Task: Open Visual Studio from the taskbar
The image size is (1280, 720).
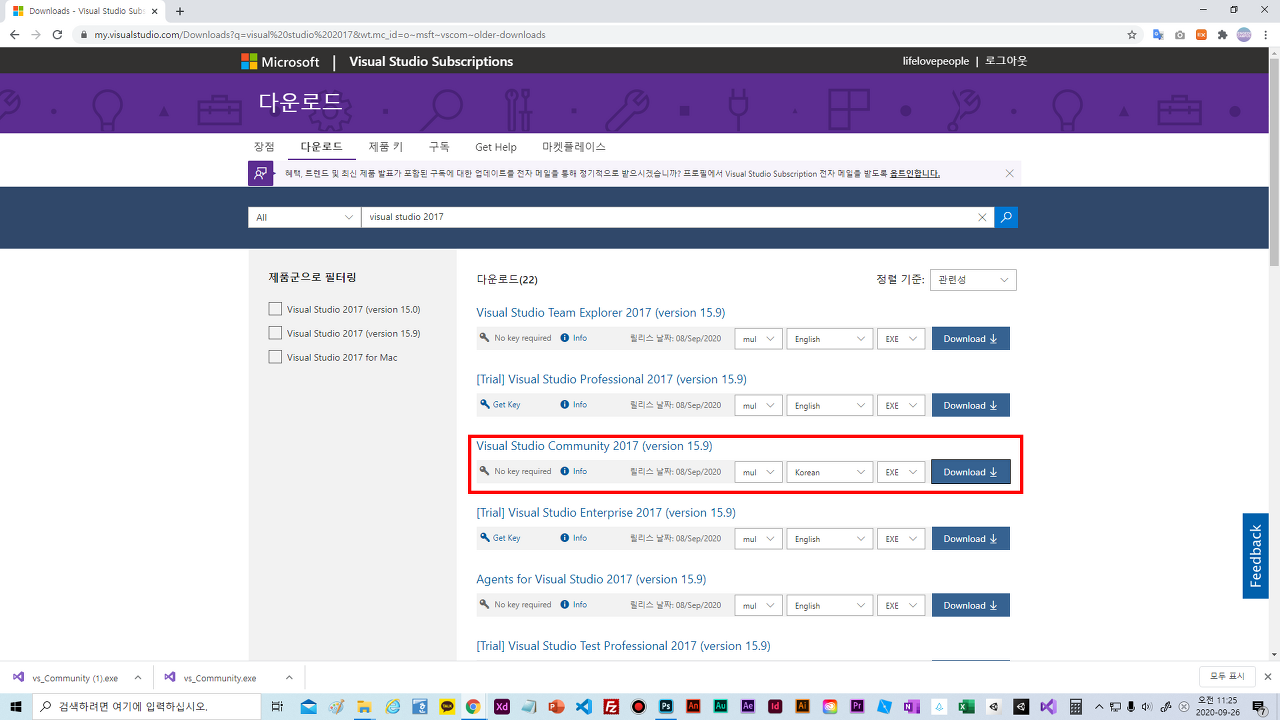Action: click(x=1048, y=706)
